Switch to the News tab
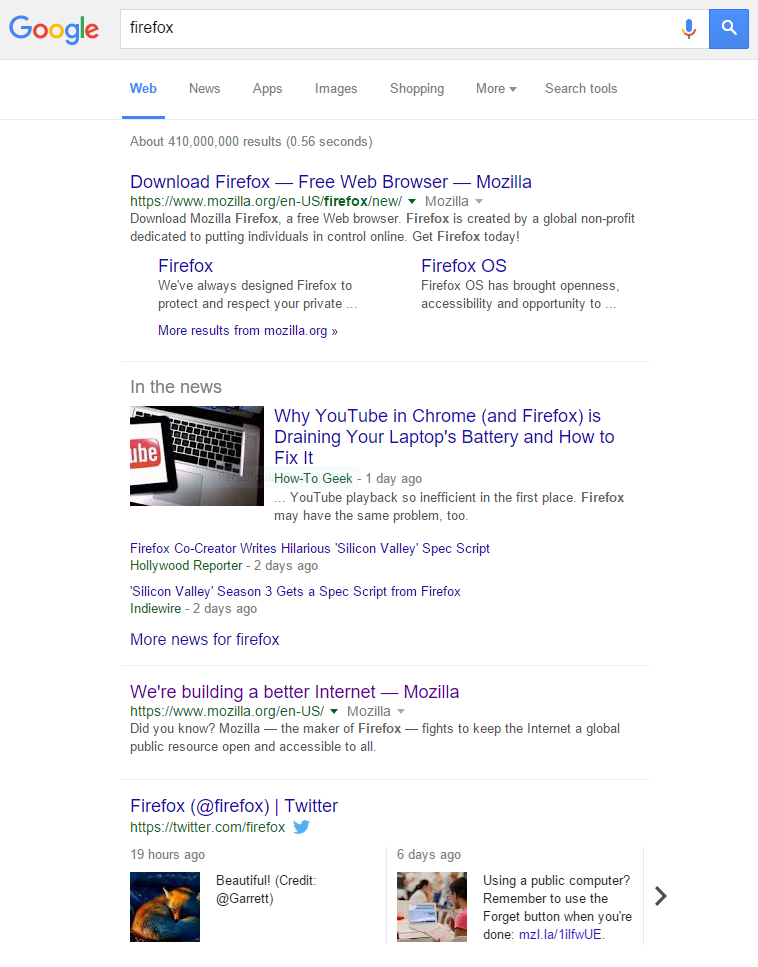Viewport: 758px width, 967px height. pyautogui.click(x=204, y=89)
